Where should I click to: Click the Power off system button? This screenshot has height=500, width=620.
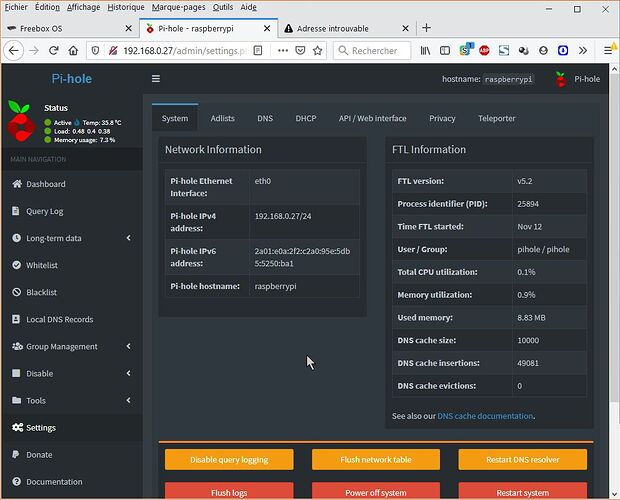coord(376,491)
